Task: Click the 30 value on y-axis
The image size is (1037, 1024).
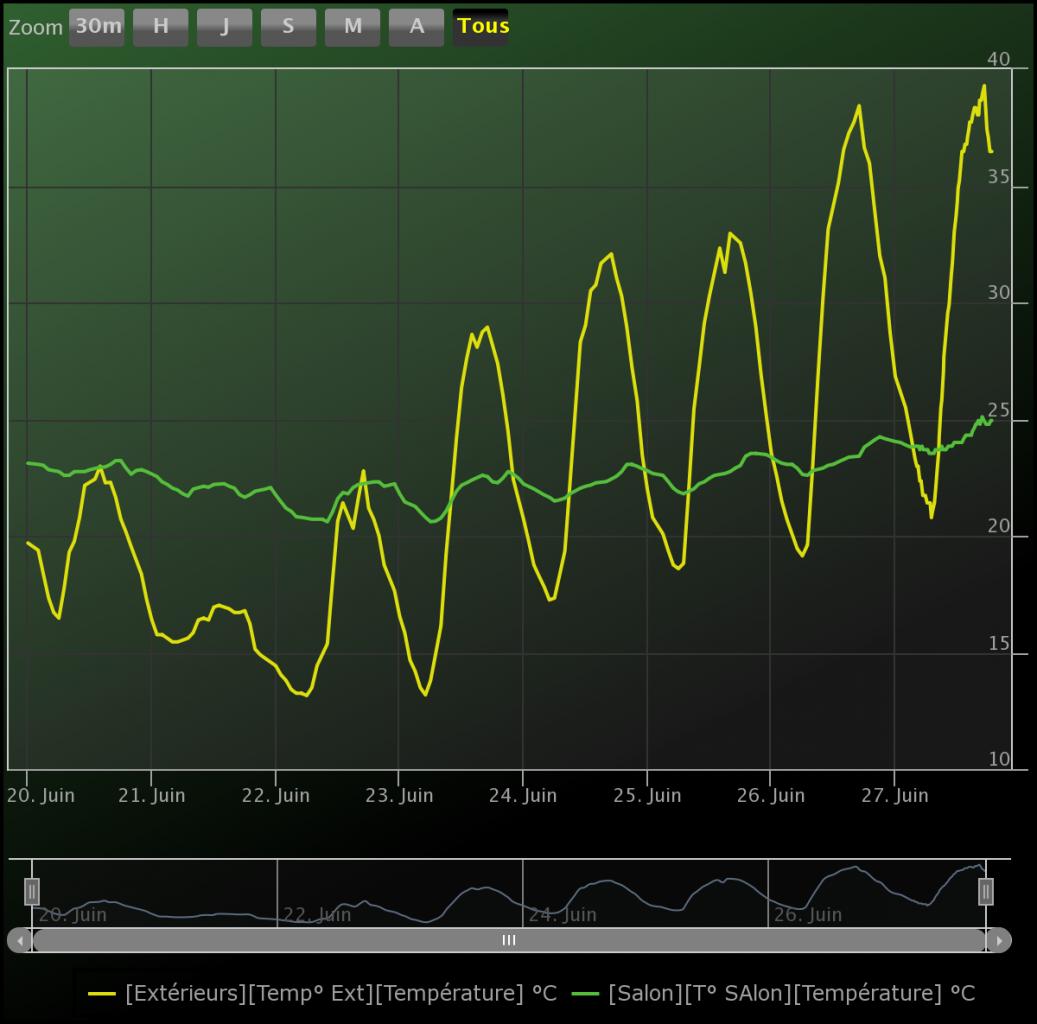Action: tap(999, 293)
